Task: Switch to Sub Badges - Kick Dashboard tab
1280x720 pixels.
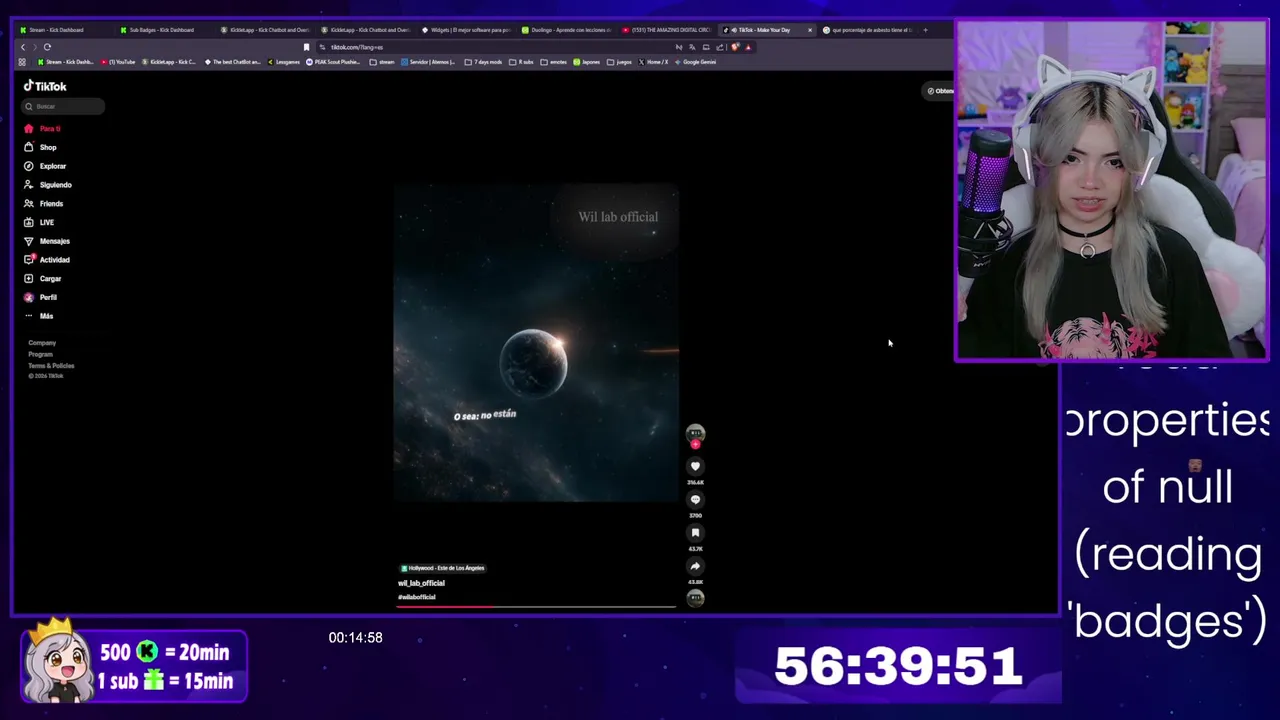Action: (x=162, y=30)
